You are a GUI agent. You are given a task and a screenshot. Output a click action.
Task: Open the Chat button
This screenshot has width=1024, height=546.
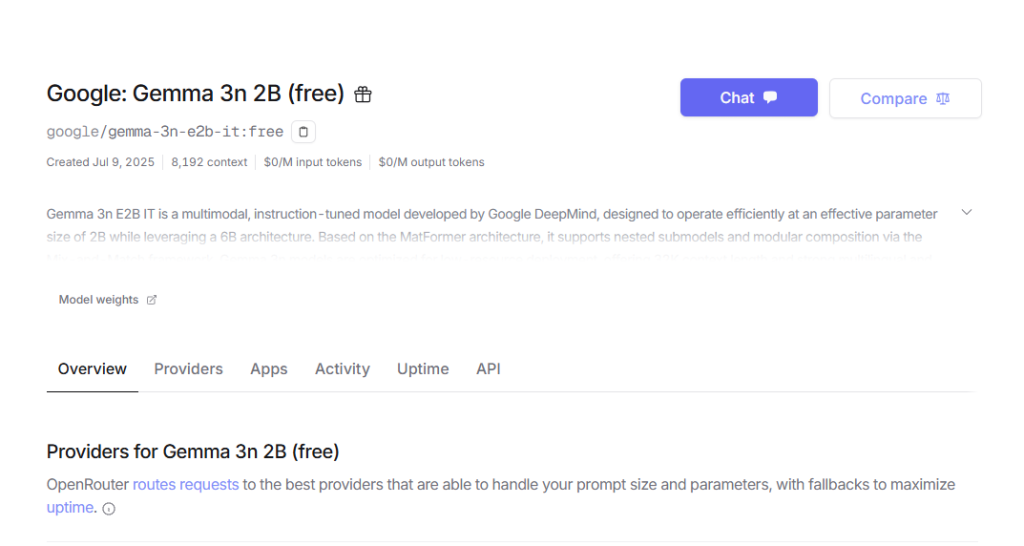[748, 97]
